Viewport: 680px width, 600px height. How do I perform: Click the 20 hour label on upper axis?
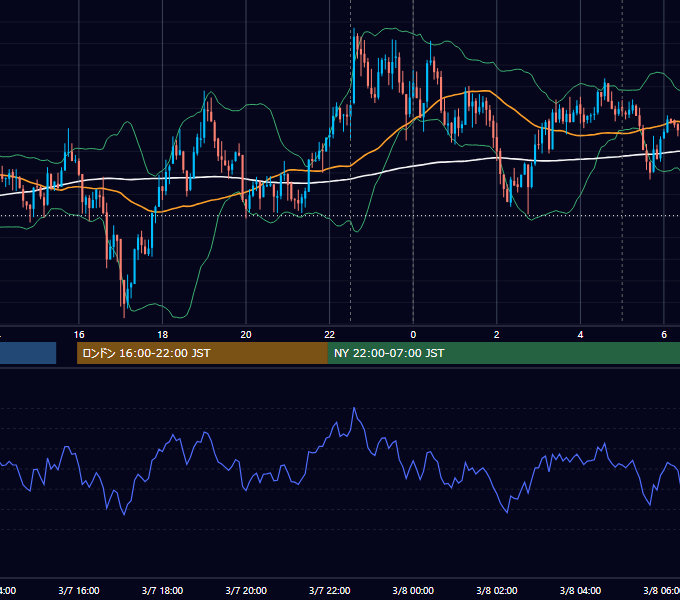[246, 335]
